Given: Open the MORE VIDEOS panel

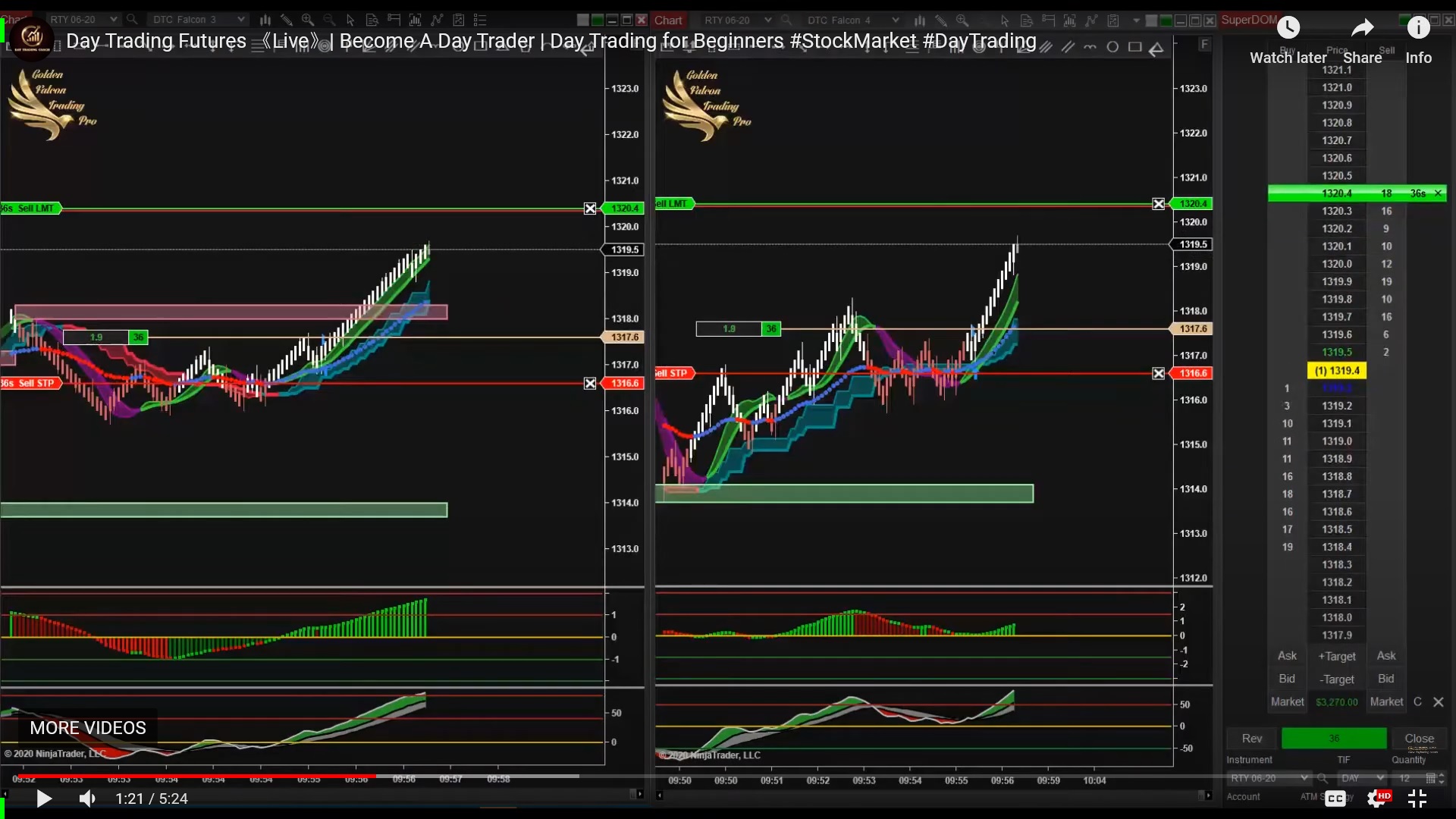Looking at the screenshot, I should 88,728.
